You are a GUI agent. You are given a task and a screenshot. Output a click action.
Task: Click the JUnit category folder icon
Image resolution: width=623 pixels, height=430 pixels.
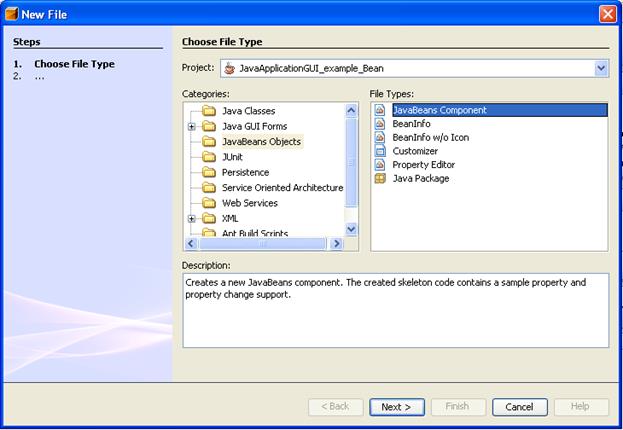(209, 157)
